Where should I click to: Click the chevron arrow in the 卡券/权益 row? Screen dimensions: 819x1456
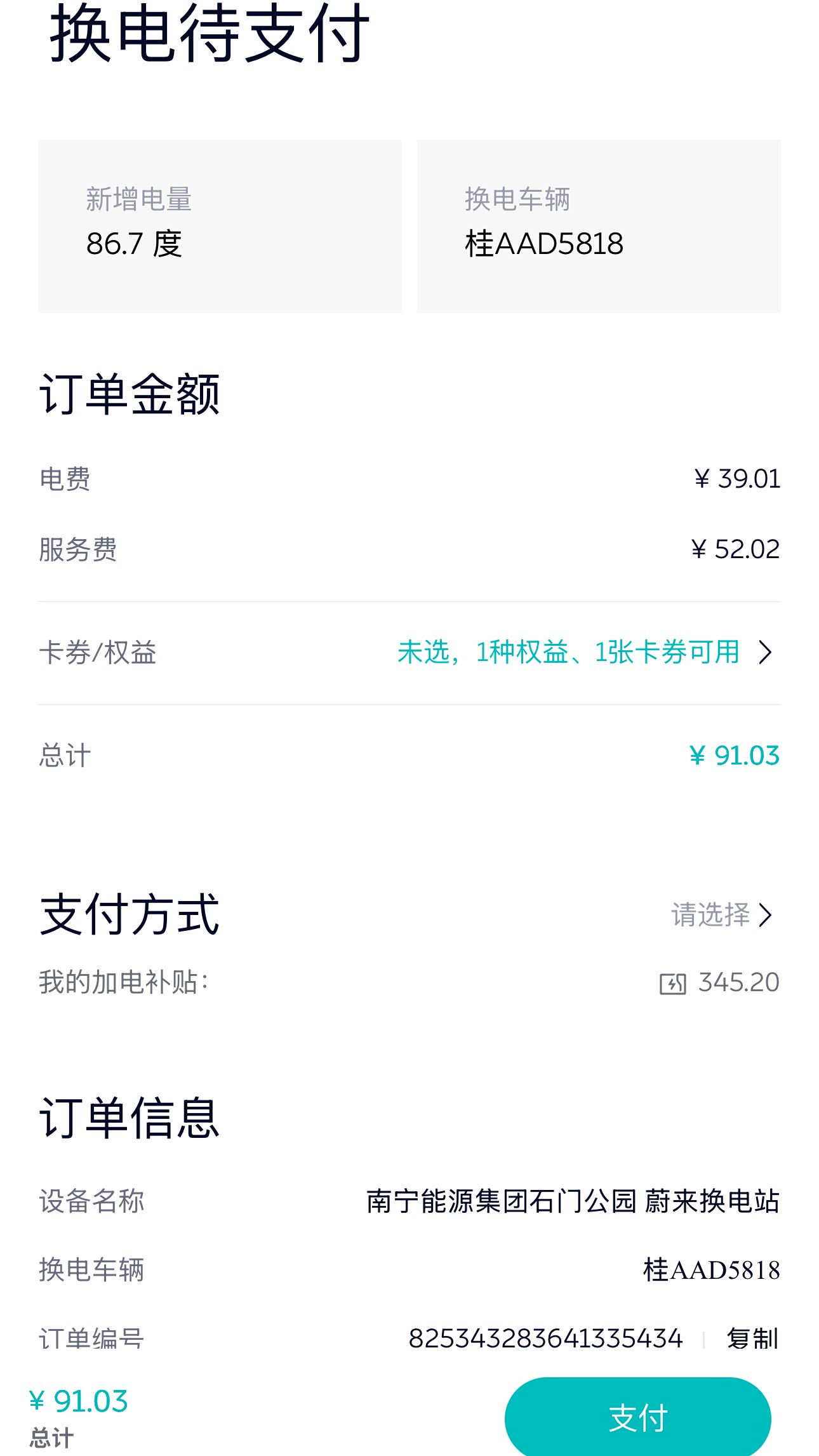coord(766,652)
